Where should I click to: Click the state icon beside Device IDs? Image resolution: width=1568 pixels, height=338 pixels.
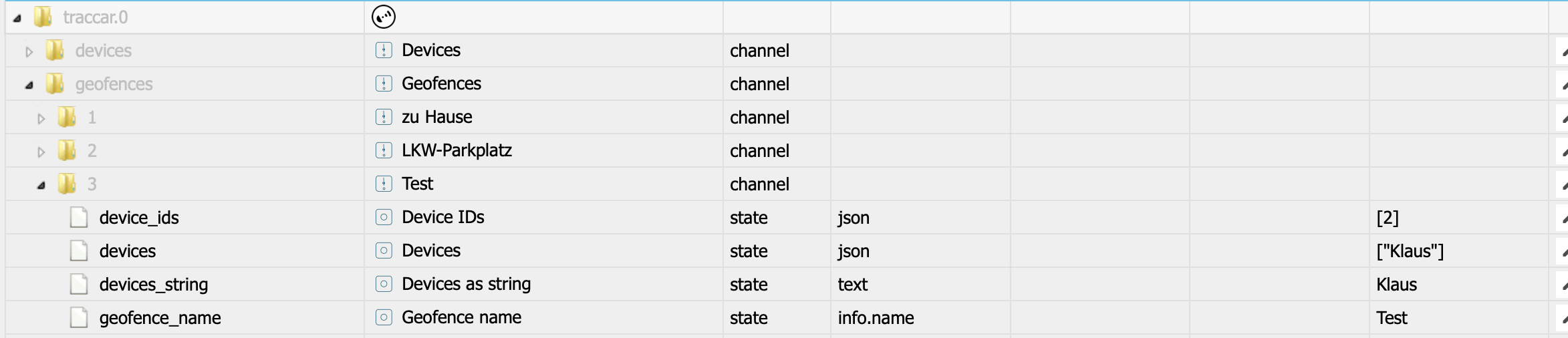click(x=384, y=217)
